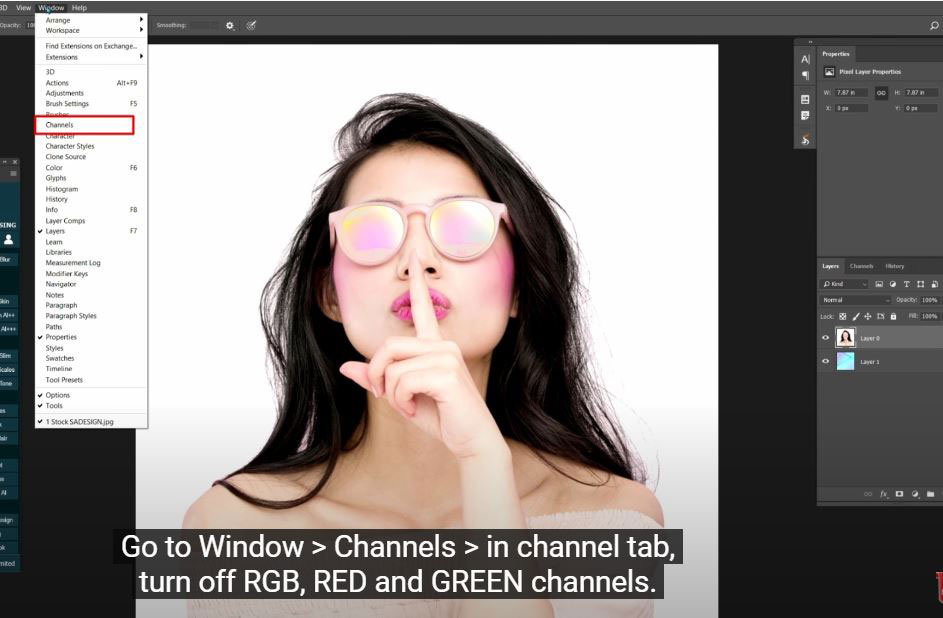The height and width of the screenshot is (618, 943).
Task: Click Layer 1 gradient thumbnail
Action: point(846,361)
